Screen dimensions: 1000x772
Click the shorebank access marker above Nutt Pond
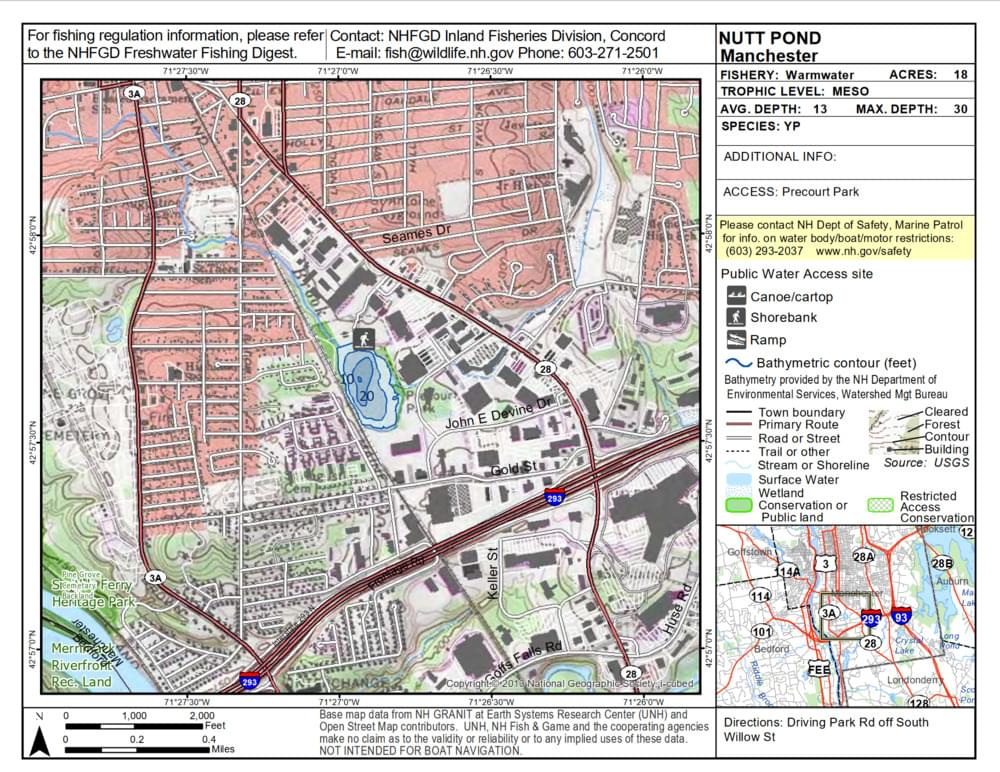(362, 337)
